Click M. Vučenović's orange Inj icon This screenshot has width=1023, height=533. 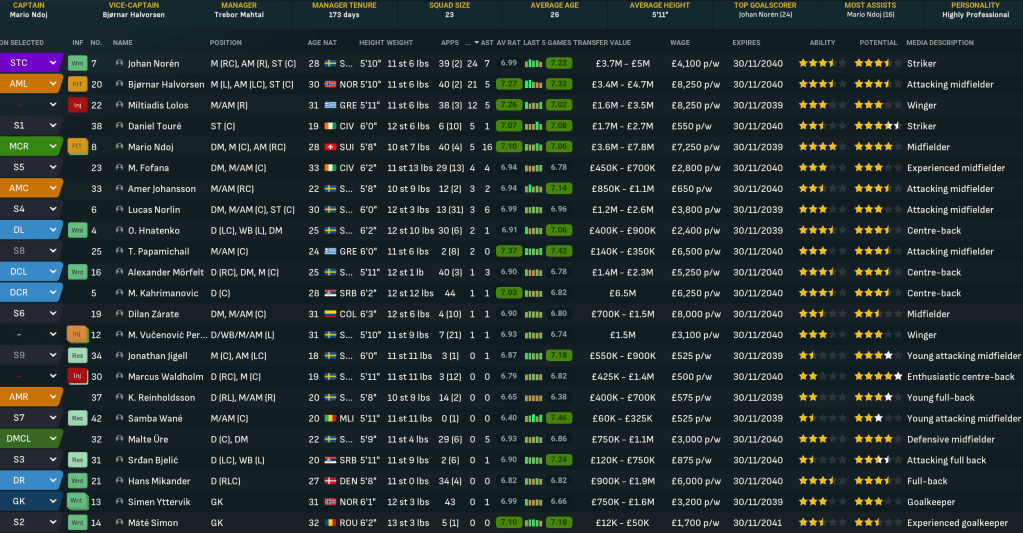[77, 335]
